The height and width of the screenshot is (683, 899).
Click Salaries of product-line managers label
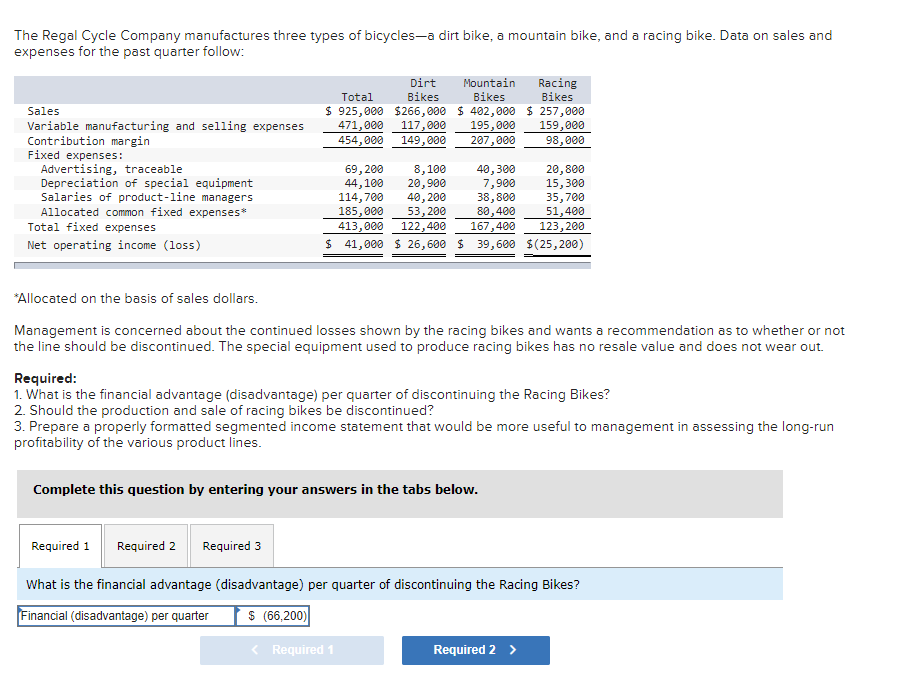coord(147,197)
